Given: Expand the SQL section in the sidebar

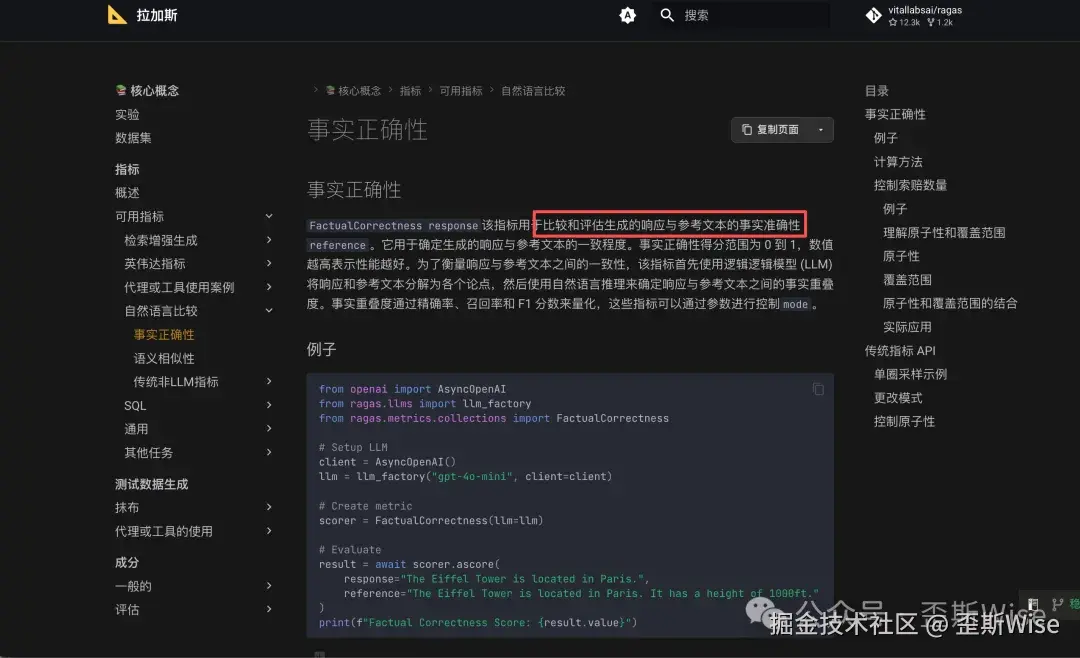Looking at the screenshot, I should (269, 405).
